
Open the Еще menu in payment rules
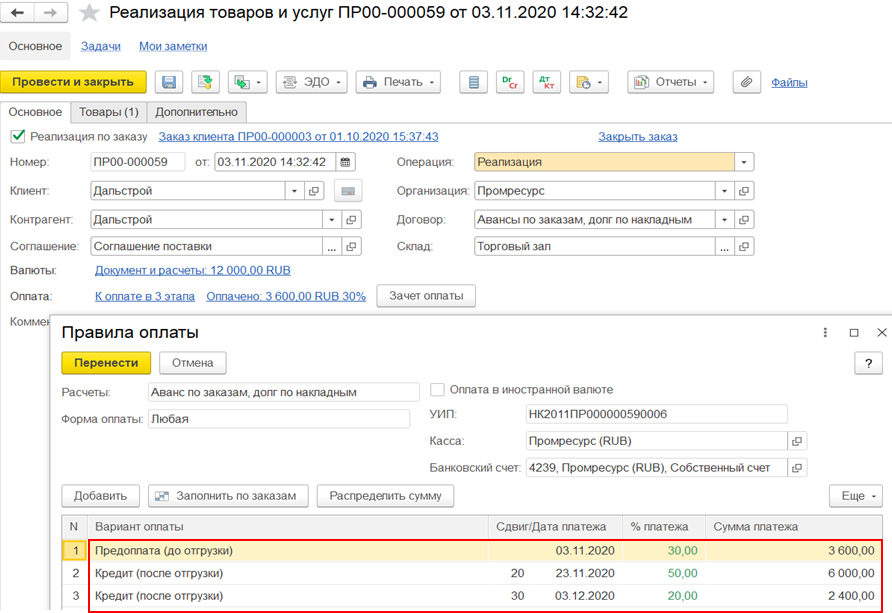pos(856,496)
